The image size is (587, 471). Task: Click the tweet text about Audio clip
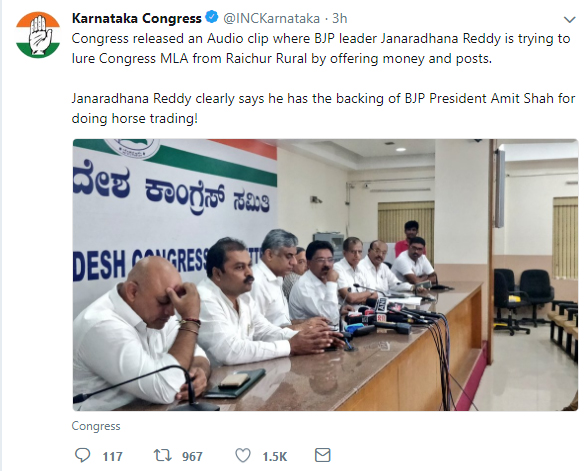(321, 48)
